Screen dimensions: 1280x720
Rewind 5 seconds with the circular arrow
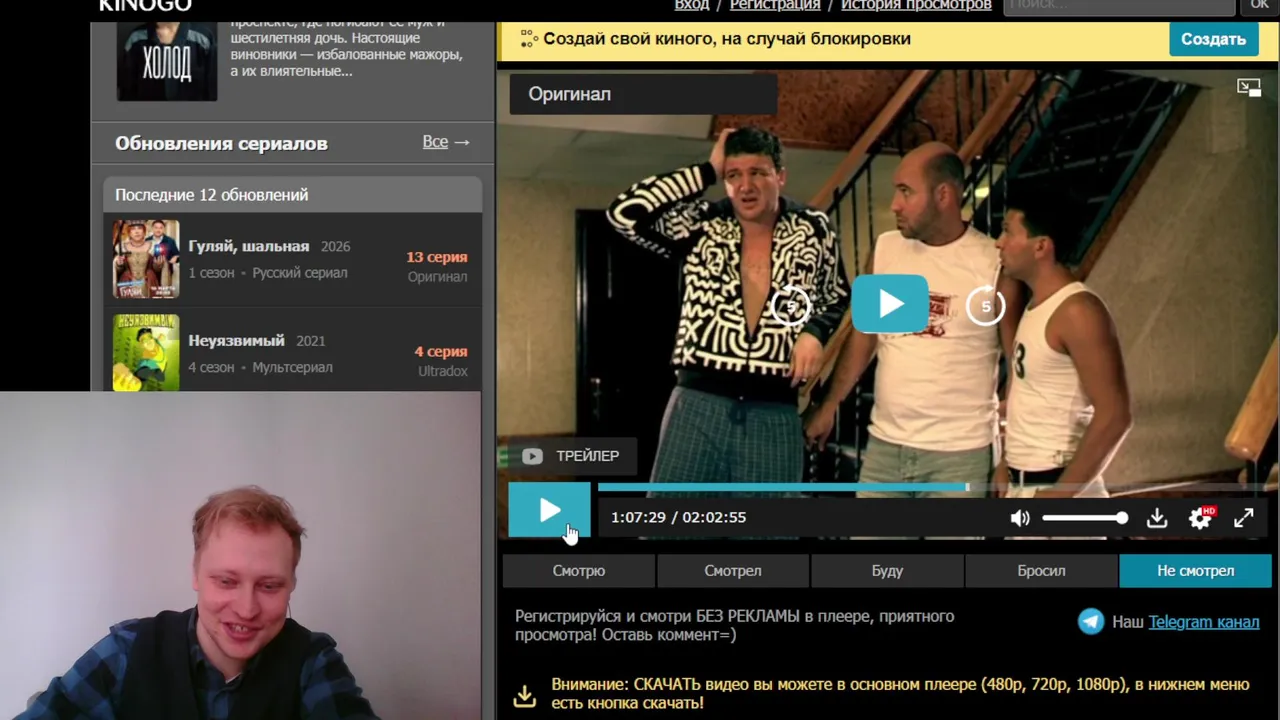tap(791, 306)
